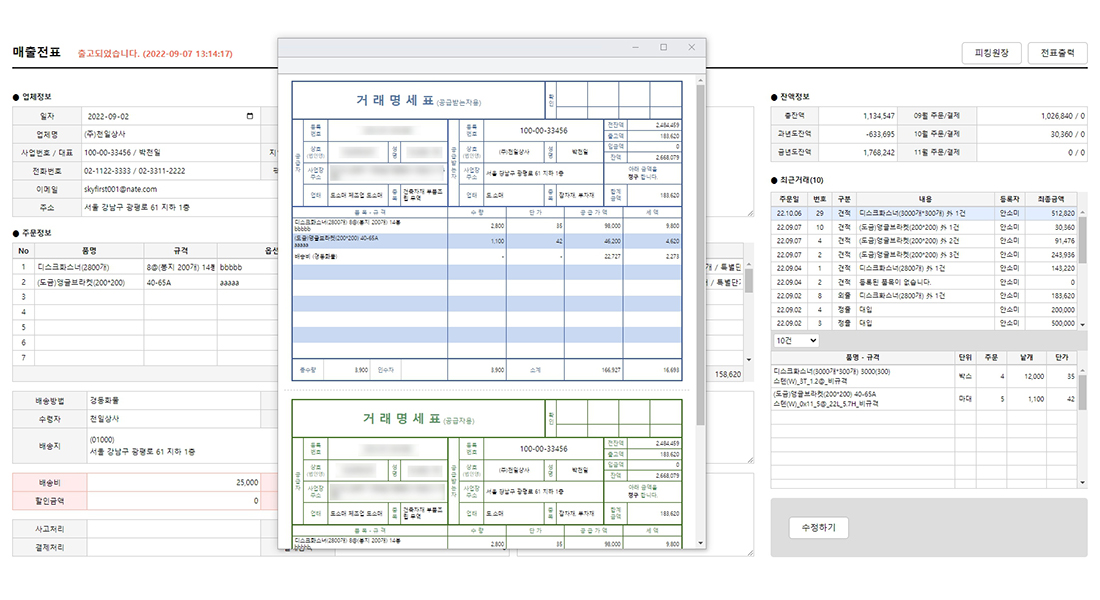Minimize the 거래명세표 popup window
Image resolution: width=1100 pixels, height=600 pixels.
tap(635, 47)
